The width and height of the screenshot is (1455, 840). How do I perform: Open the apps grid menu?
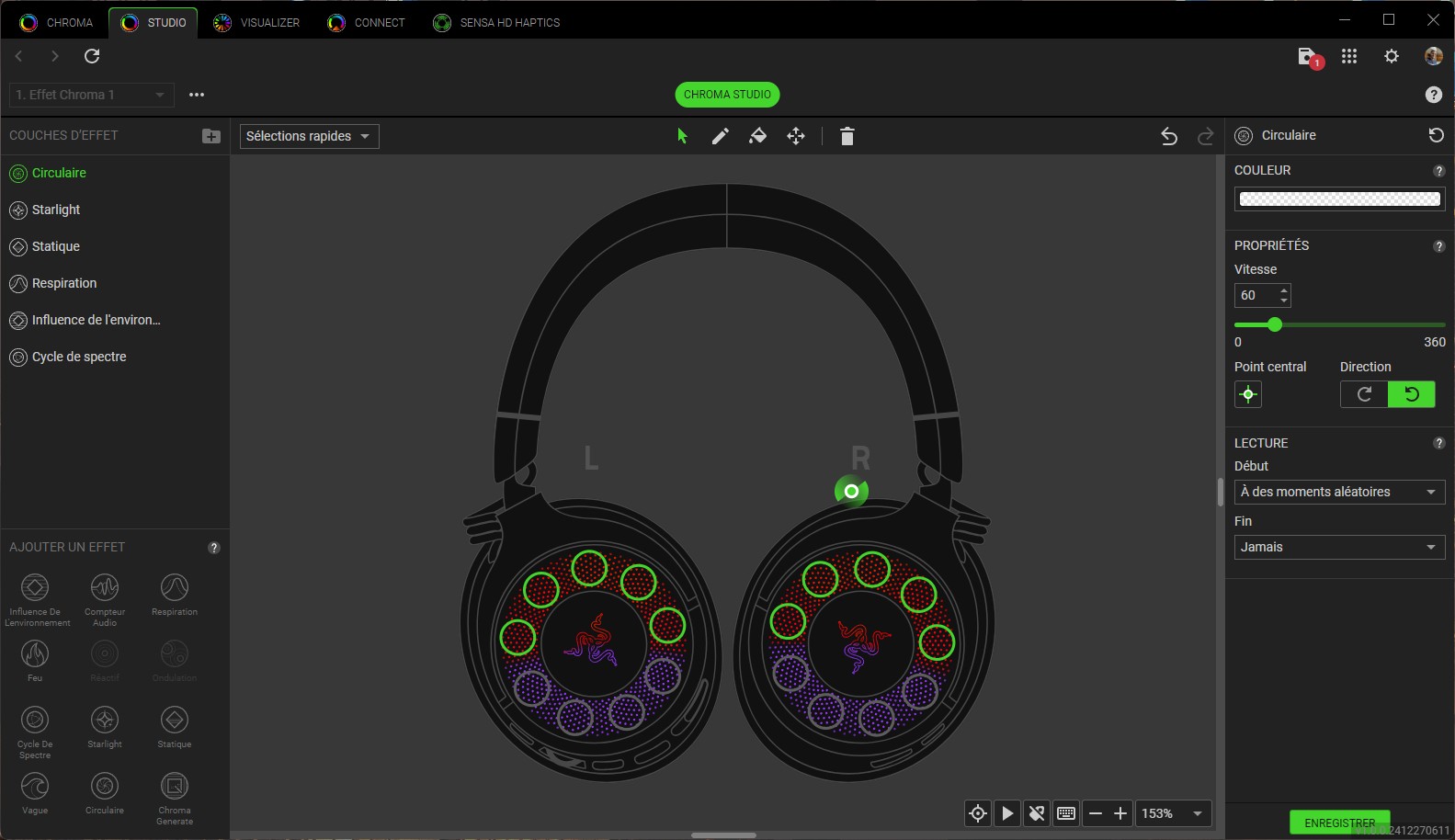click(1349, 56)
